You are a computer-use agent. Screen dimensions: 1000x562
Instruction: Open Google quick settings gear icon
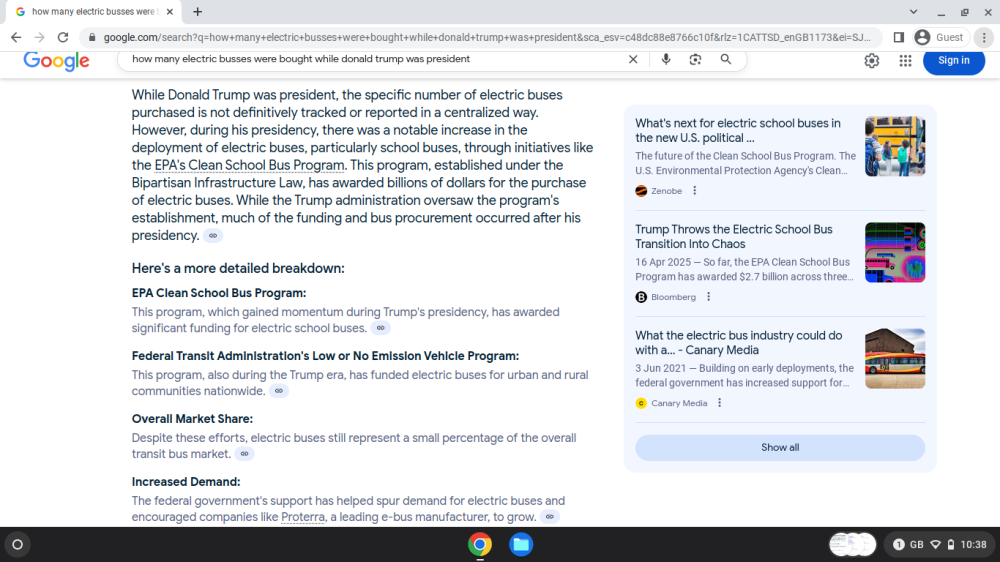(872, 61)
